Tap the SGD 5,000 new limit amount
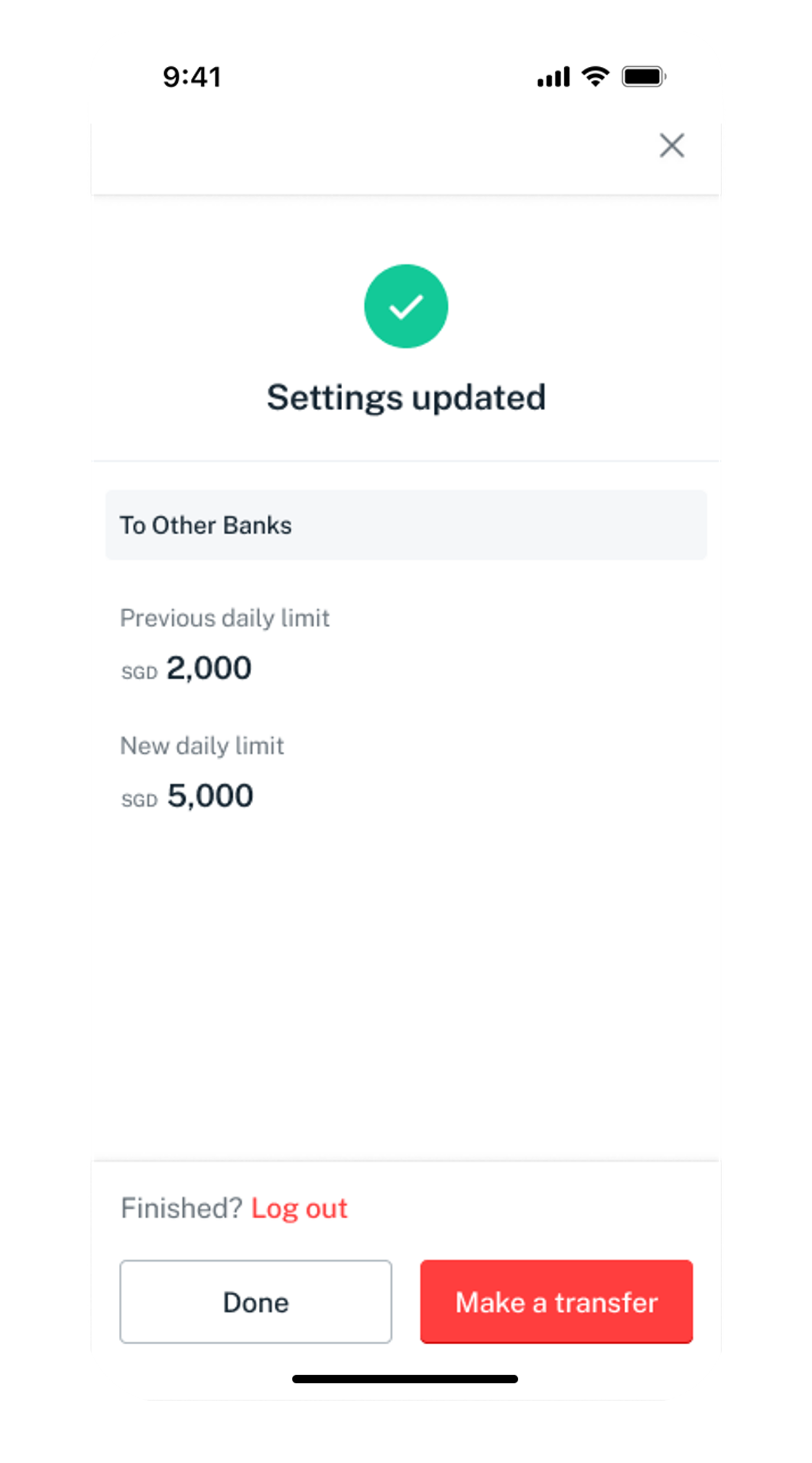Image resolution: width=812 pixels, height=1463 pixels. (x=187, y=796)
